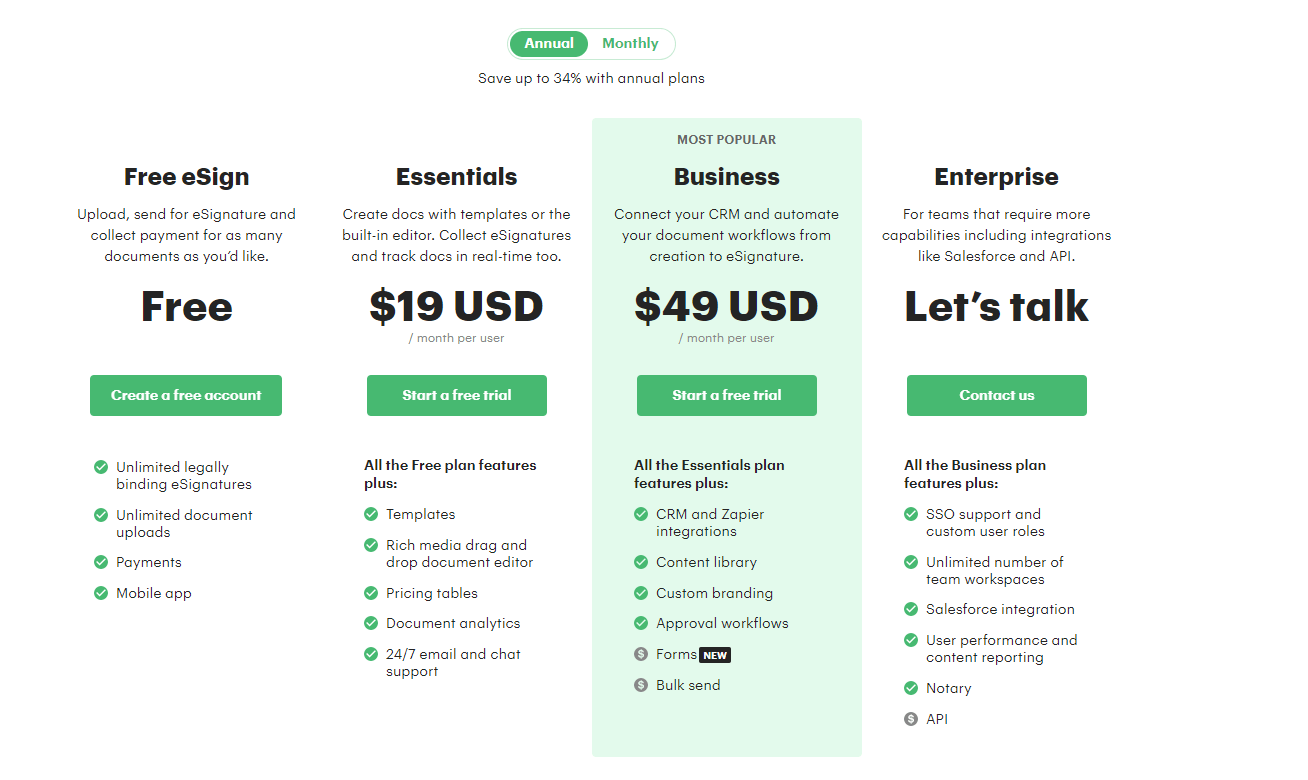
Task: Click the Free eSign plan heading
Action: (186, 176)
